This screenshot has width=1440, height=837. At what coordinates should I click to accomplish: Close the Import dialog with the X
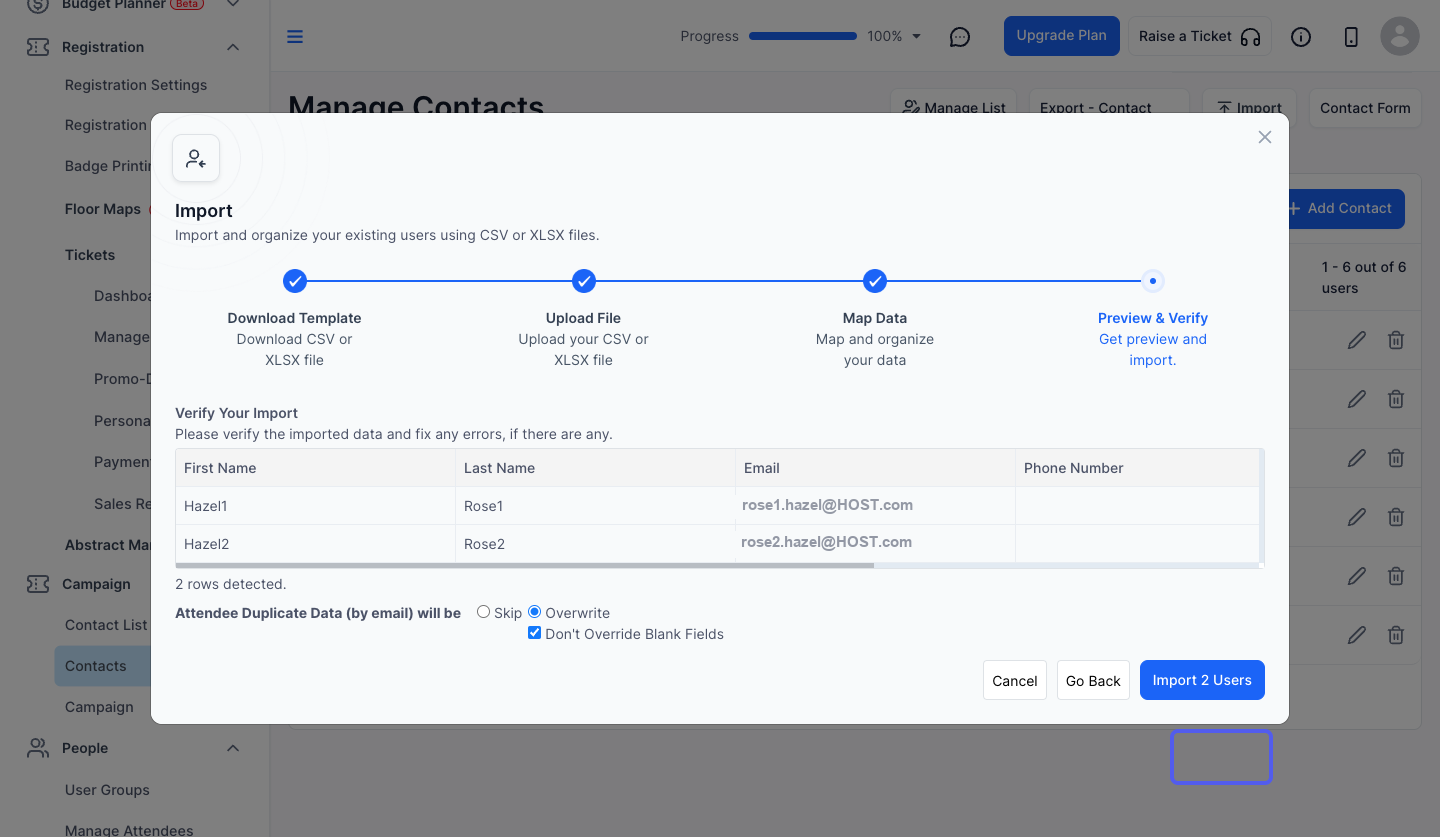click(1265, 137)
